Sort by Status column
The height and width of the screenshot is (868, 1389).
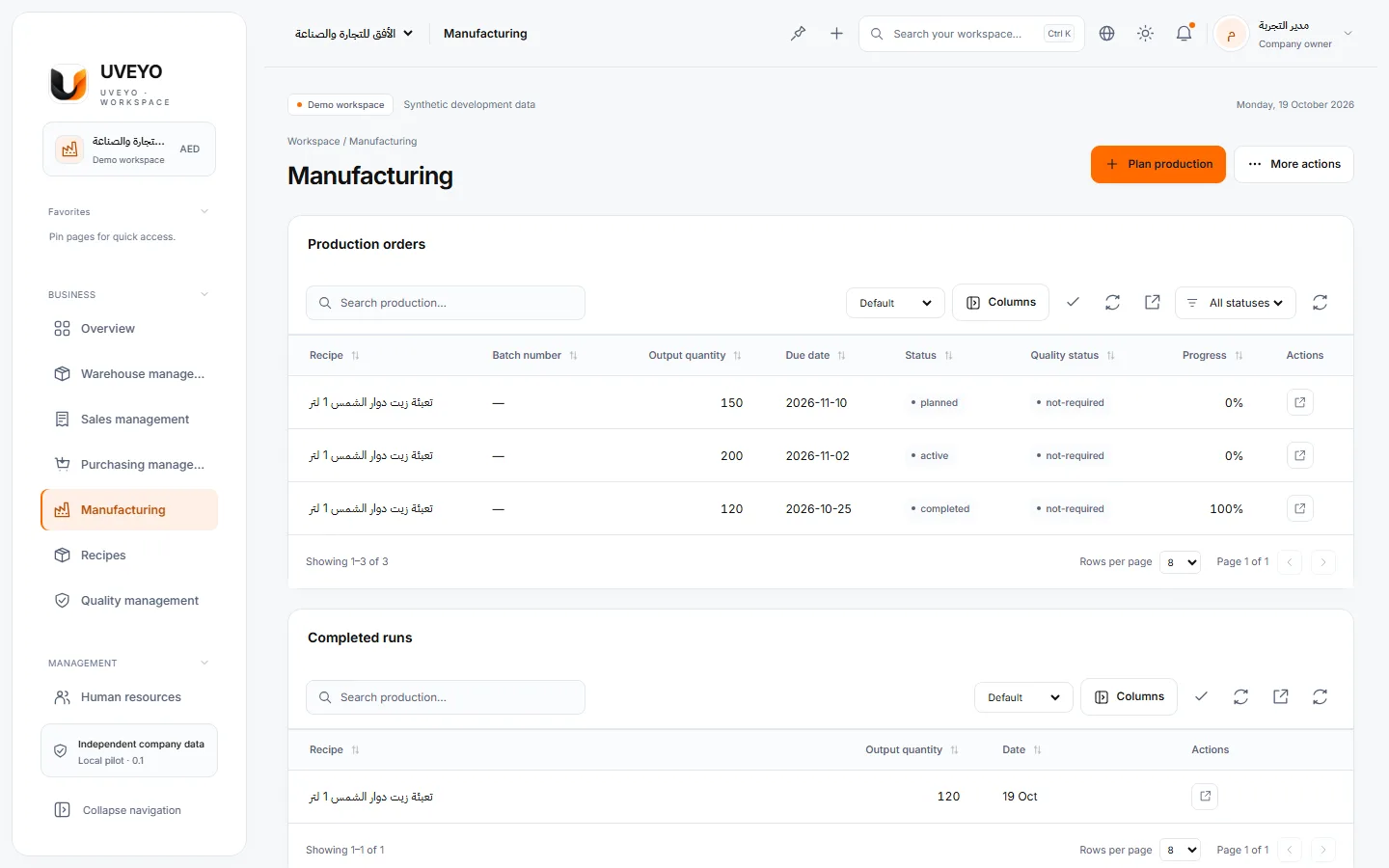click(x=928, y=355)
